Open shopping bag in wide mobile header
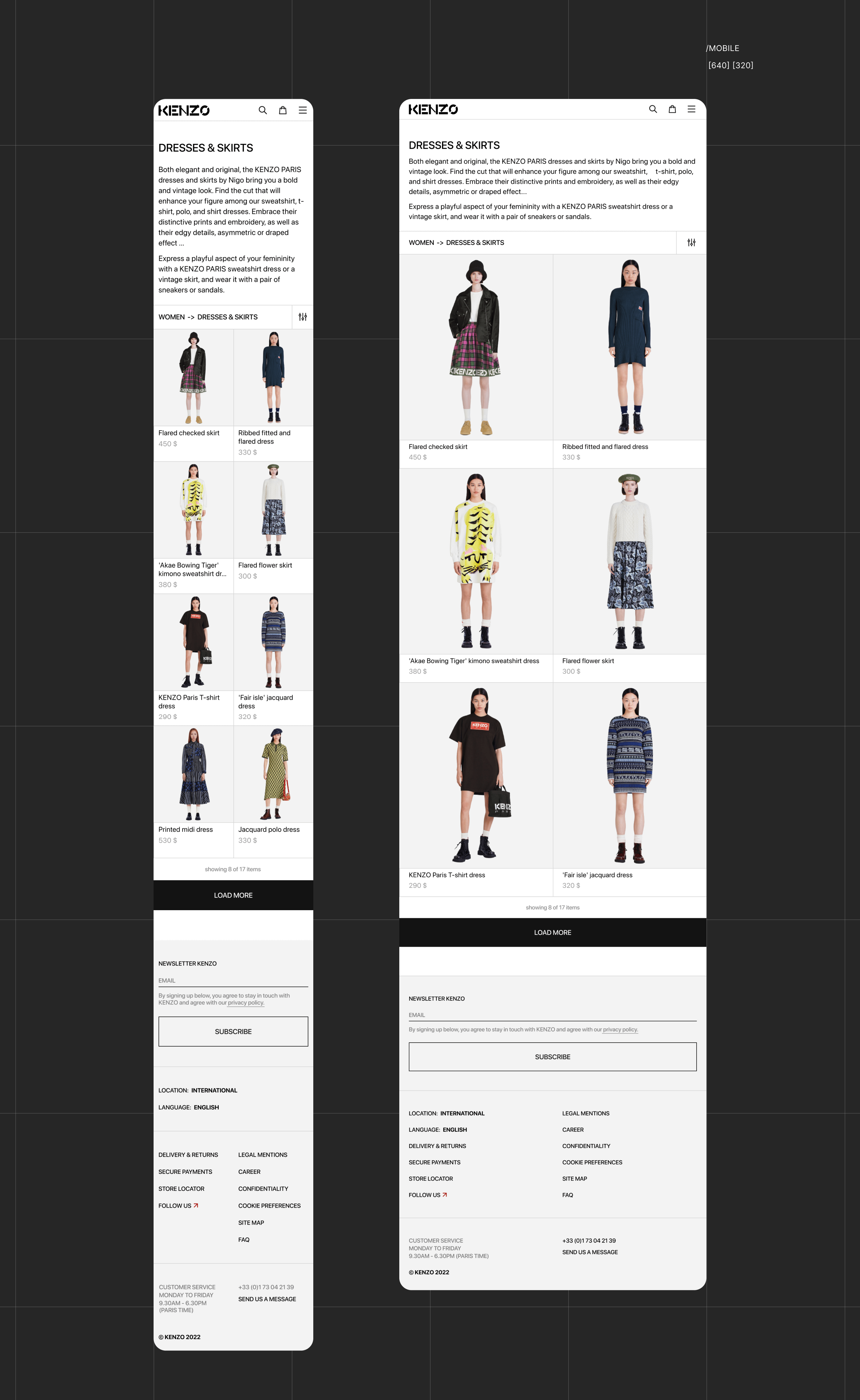The image size is (860, 1400). tap(672, 109)
